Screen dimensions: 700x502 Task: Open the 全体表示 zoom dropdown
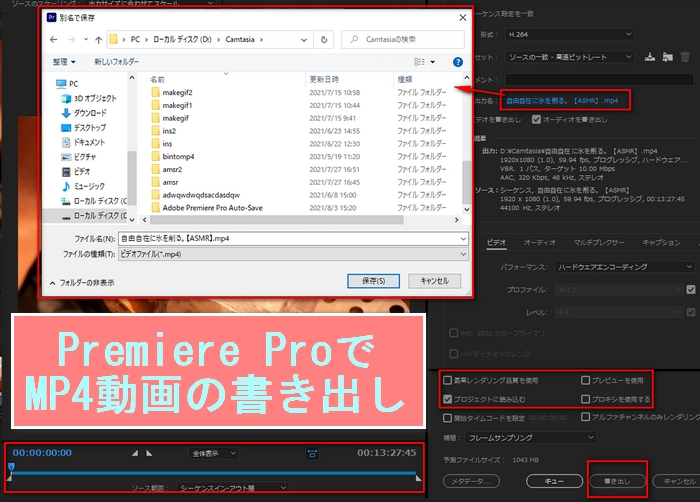tap(213, 454)
